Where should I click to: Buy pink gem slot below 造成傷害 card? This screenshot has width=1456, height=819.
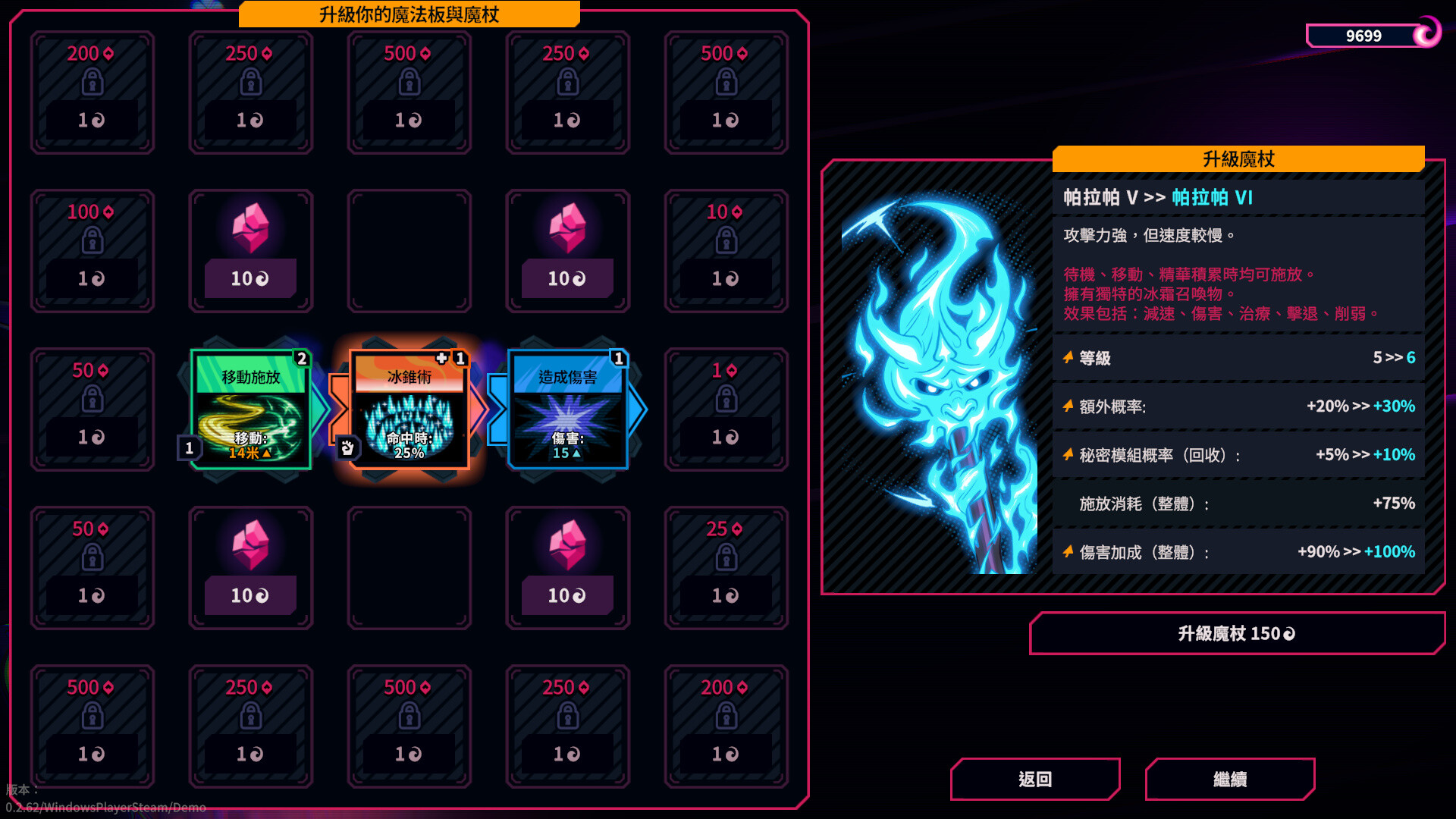[568, 568]
